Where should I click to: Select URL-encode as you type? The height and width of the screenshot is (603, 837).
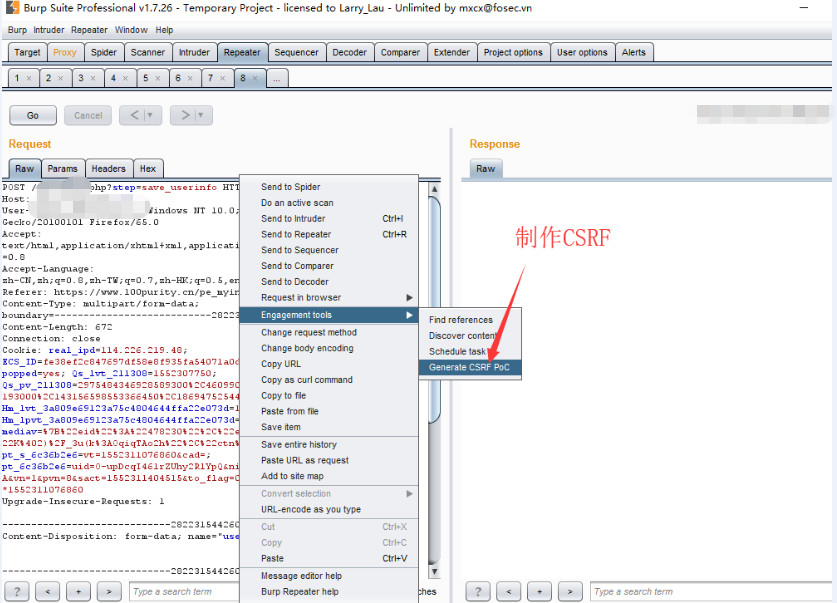point(329,509)
